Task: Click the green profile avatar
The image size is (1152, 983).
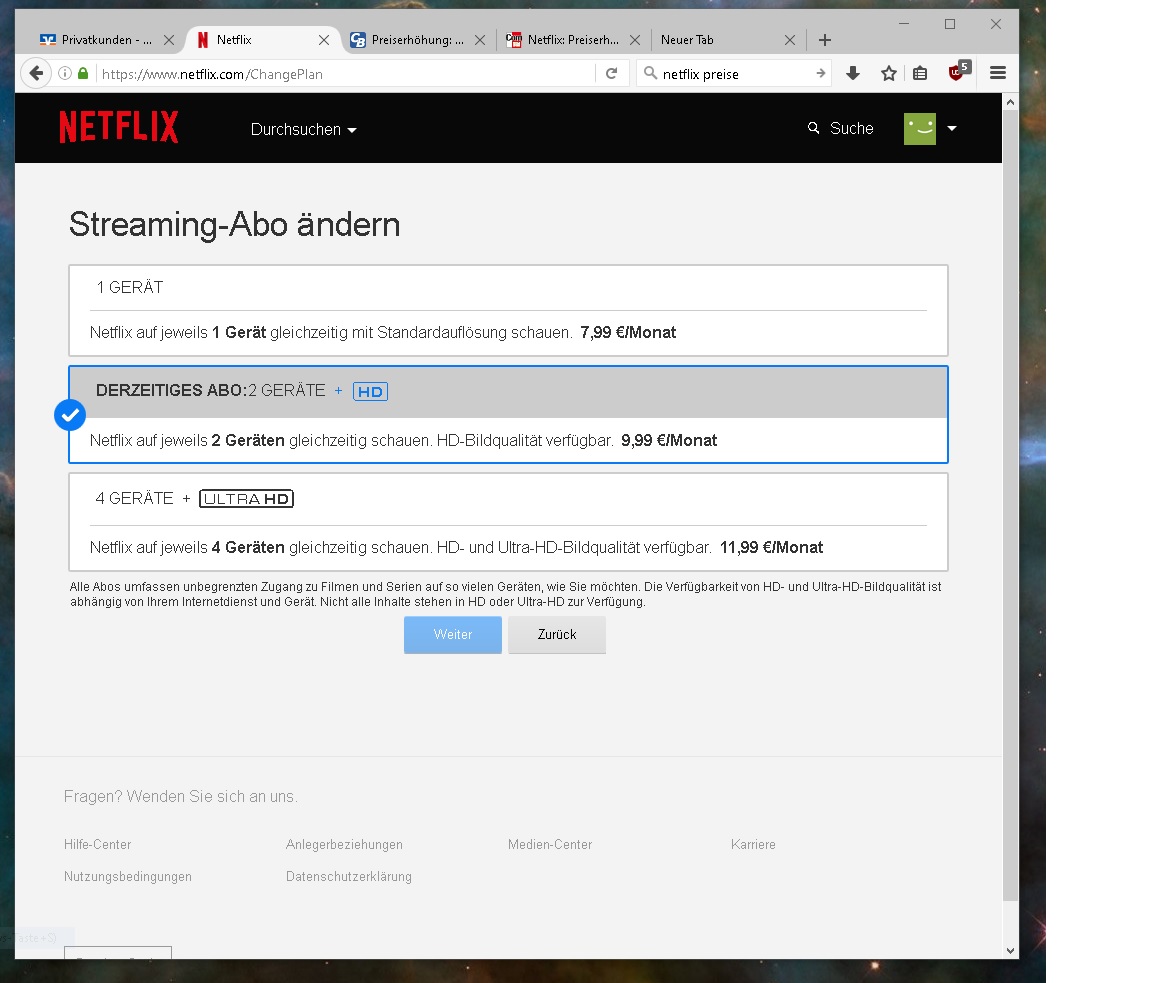Action: (920, 129)
